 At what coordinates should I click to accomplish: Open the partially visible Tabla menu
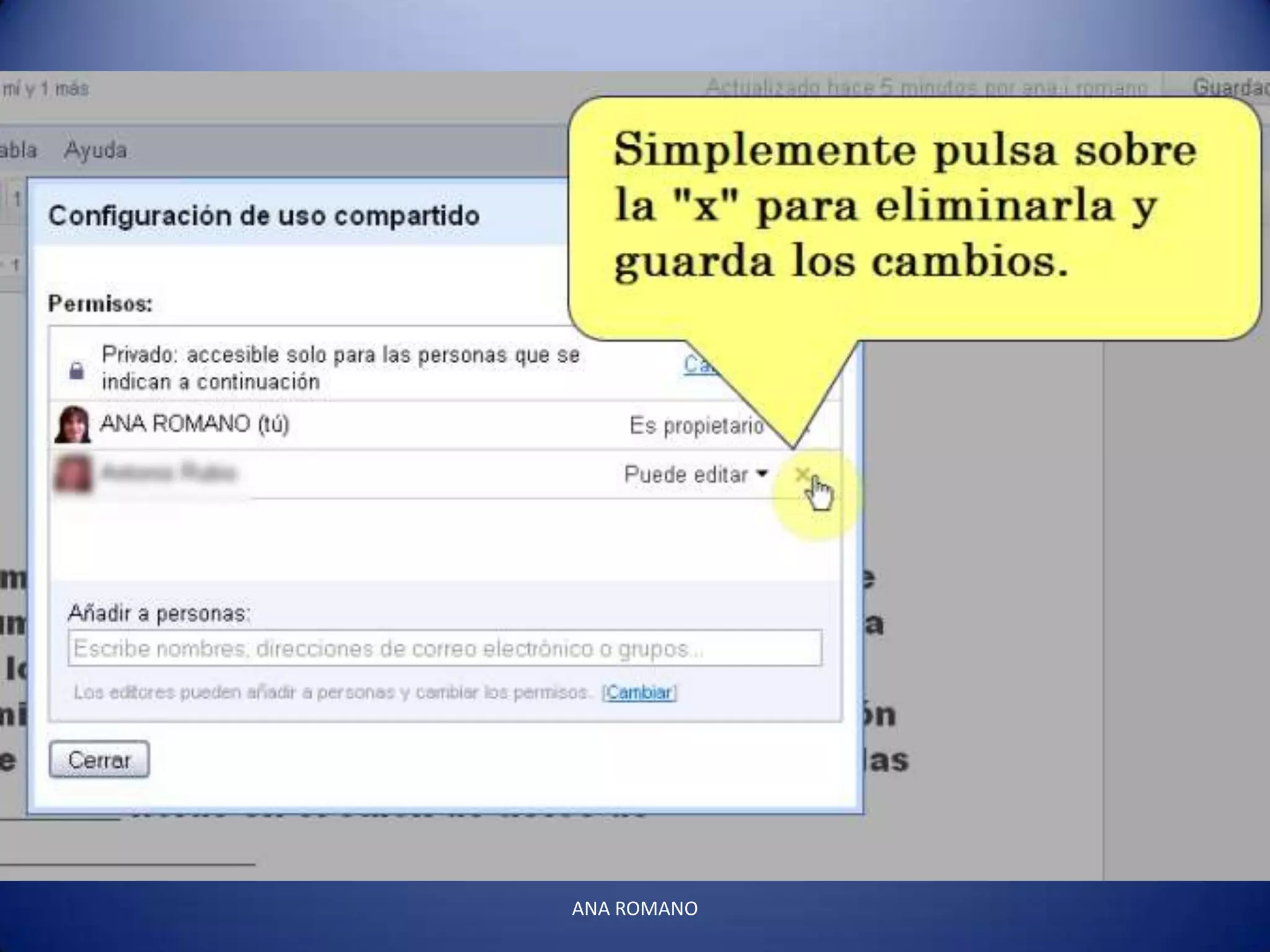coord(17,150)
